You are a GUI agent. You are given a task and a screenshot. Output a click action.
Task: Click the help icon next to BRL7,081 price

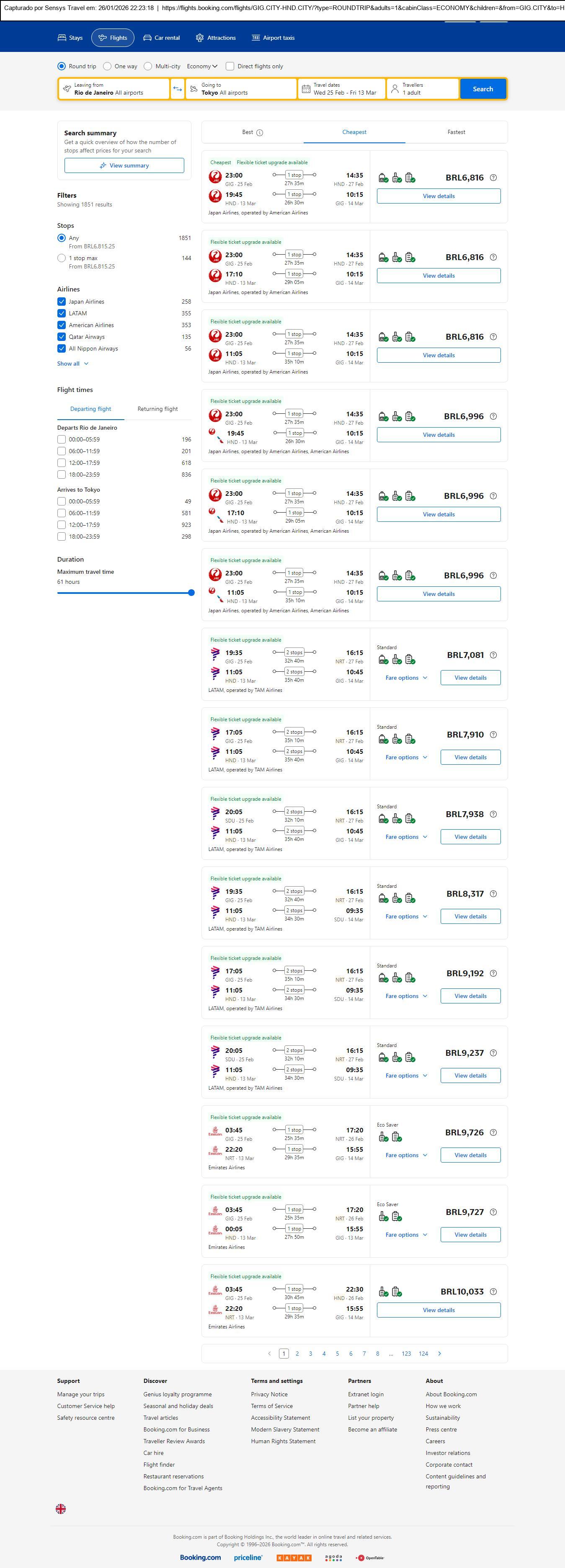(493, 655)
